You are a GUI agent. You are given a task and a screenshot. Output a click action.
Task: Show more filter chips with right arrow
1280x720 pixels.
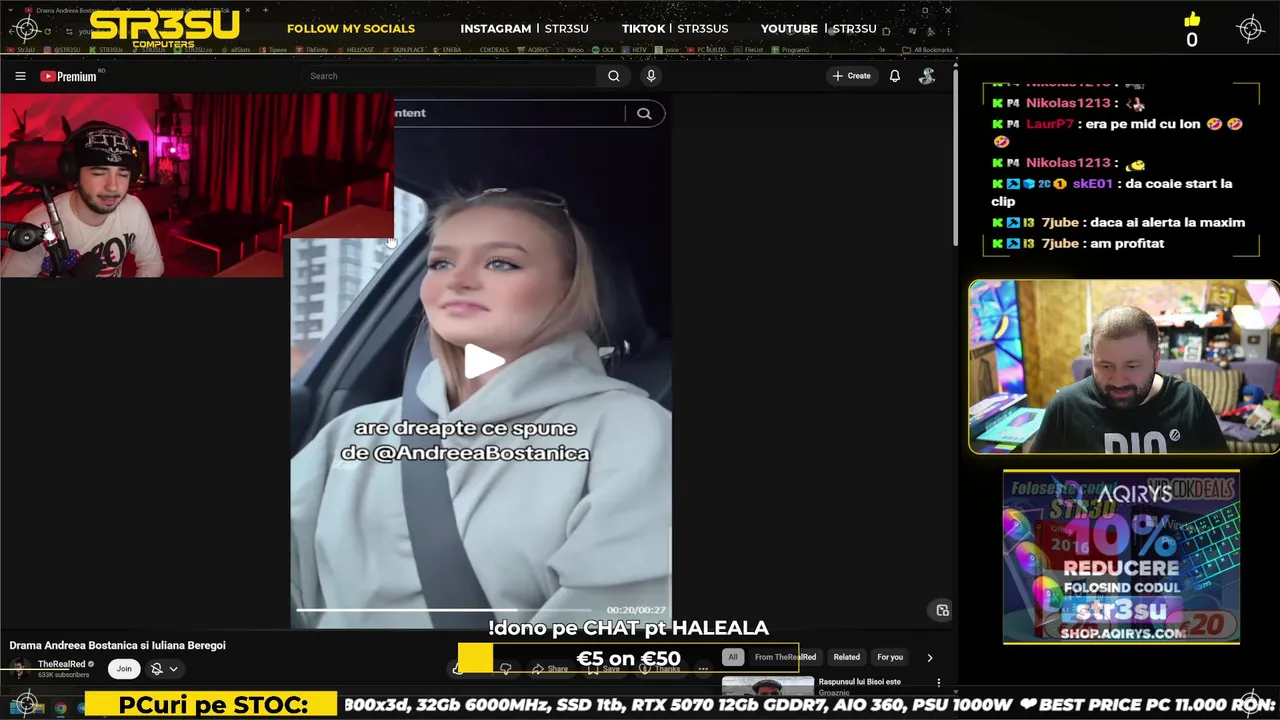(929, 657)
